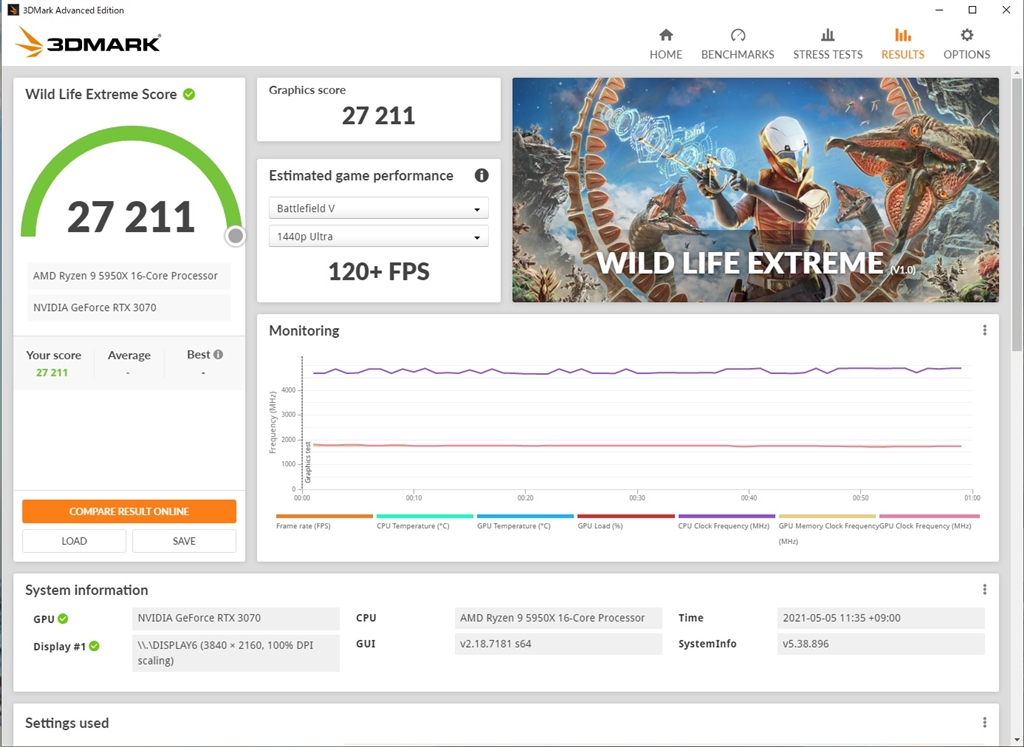This screenshot has height=747, width=1024.
Task: Click the Results chart icon
Action: click(903, 35)
